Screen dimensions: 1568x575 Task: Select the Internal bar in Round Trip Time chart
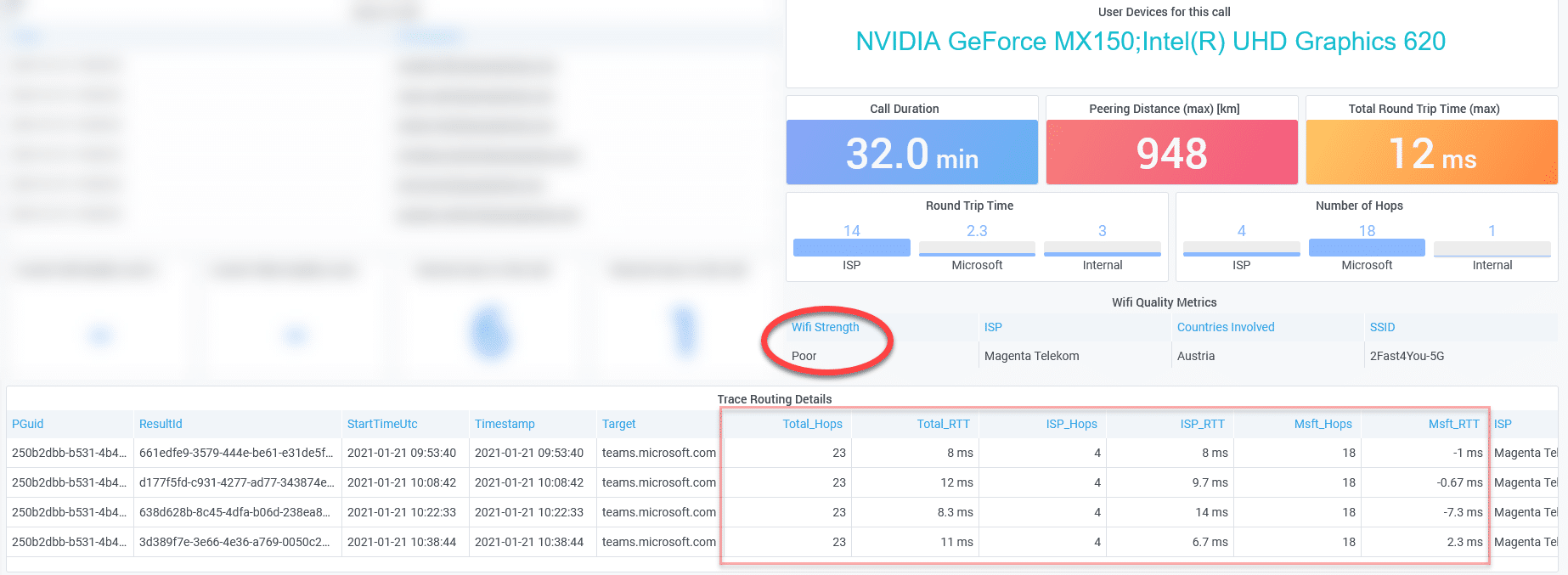1102,252
